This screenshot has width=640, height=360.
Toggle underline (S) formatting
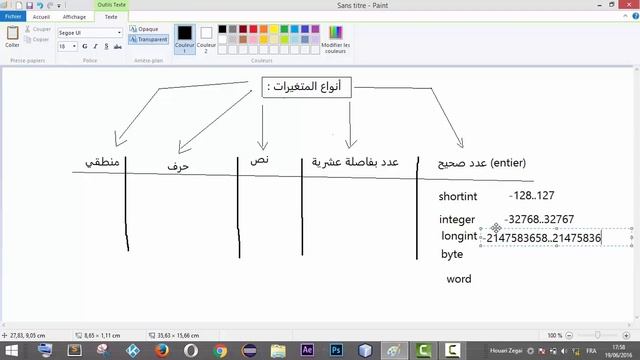point(107,46)
